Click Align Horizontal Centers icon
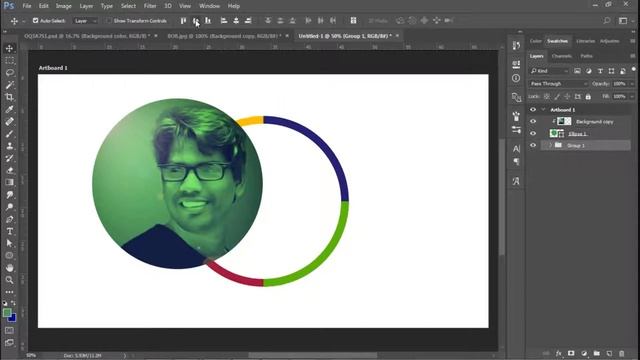The image size is (640, 360). tap(236, 20)
